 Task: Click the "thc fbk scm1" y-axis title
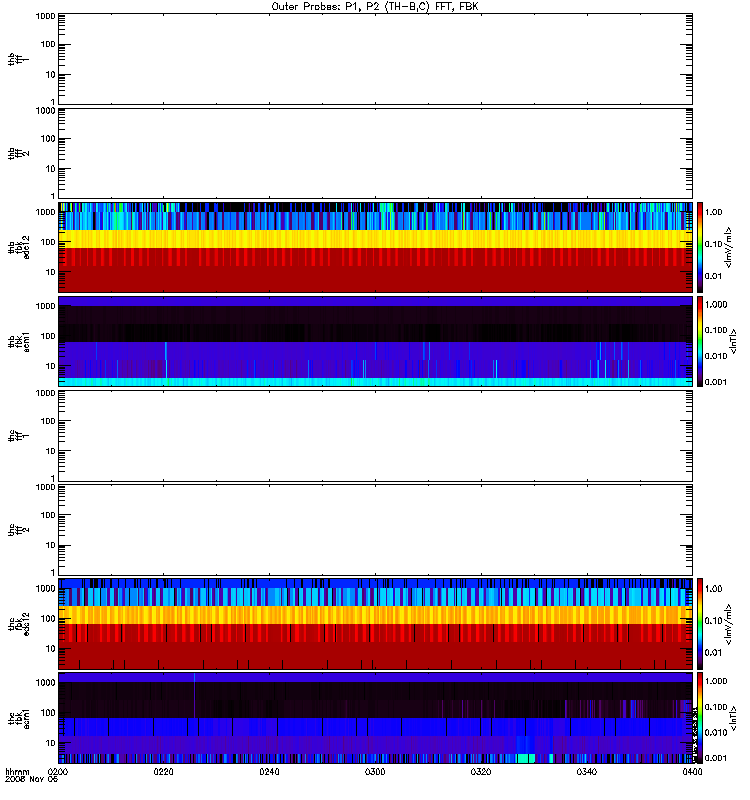[x=19, y=718]
